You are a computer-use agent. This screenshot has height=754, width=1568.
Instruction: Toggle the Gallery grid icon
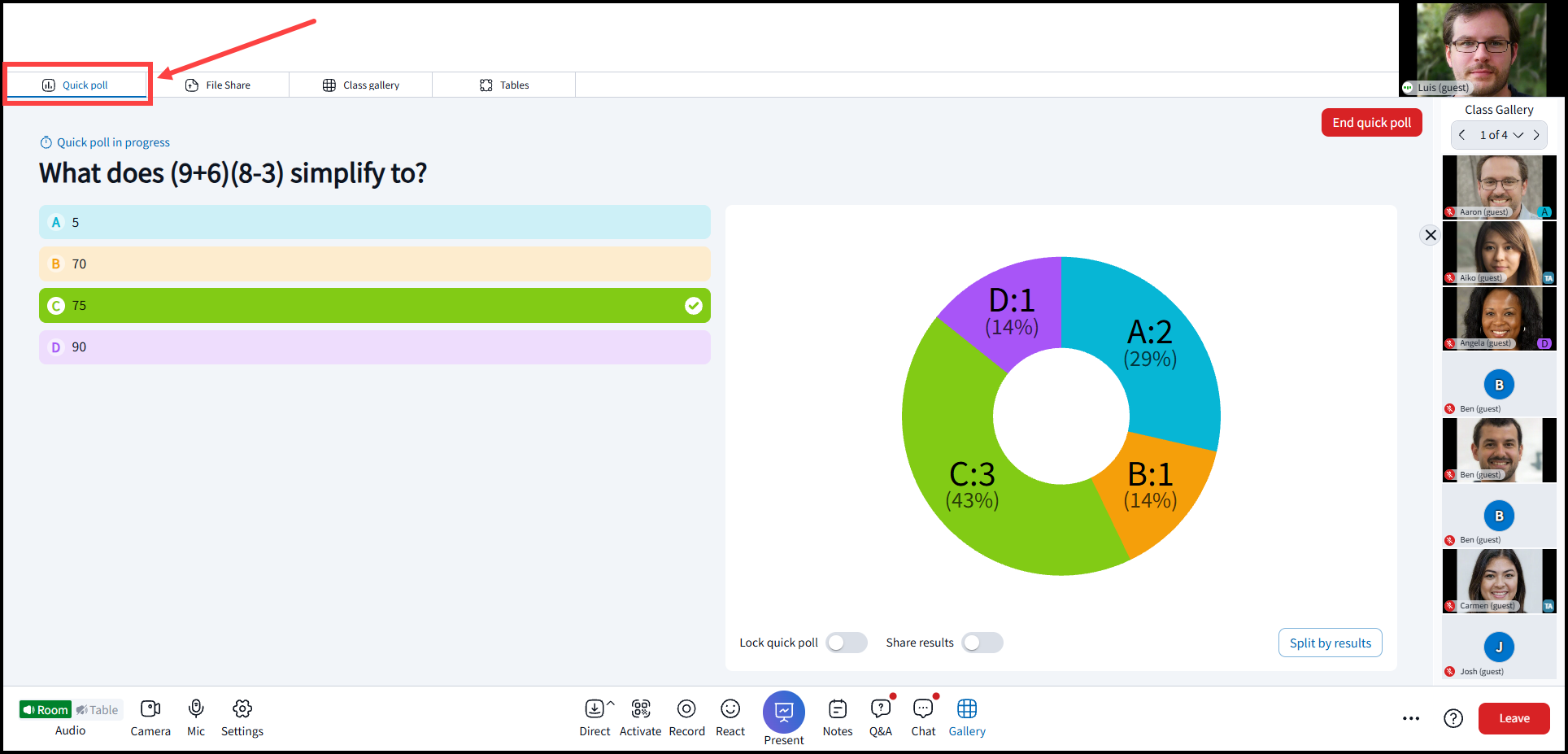coord(967,708)
